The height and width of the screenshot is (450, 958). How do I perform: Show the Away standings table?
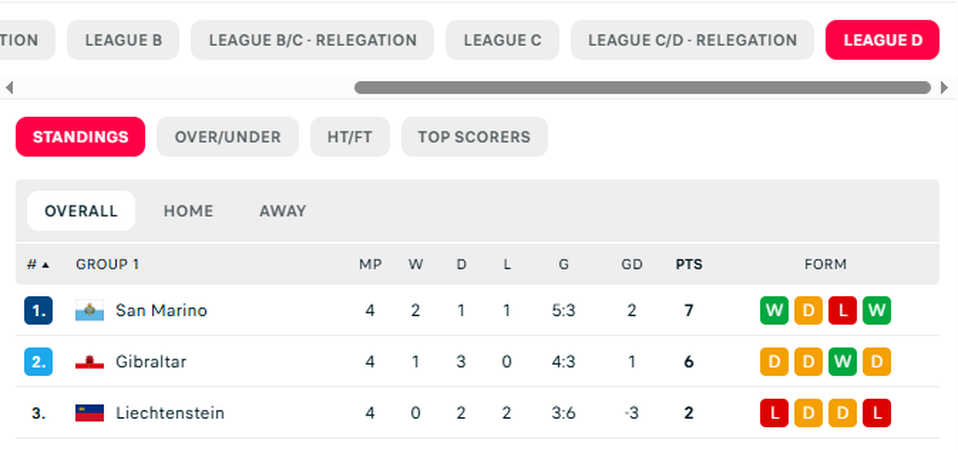tap(282, 211)
